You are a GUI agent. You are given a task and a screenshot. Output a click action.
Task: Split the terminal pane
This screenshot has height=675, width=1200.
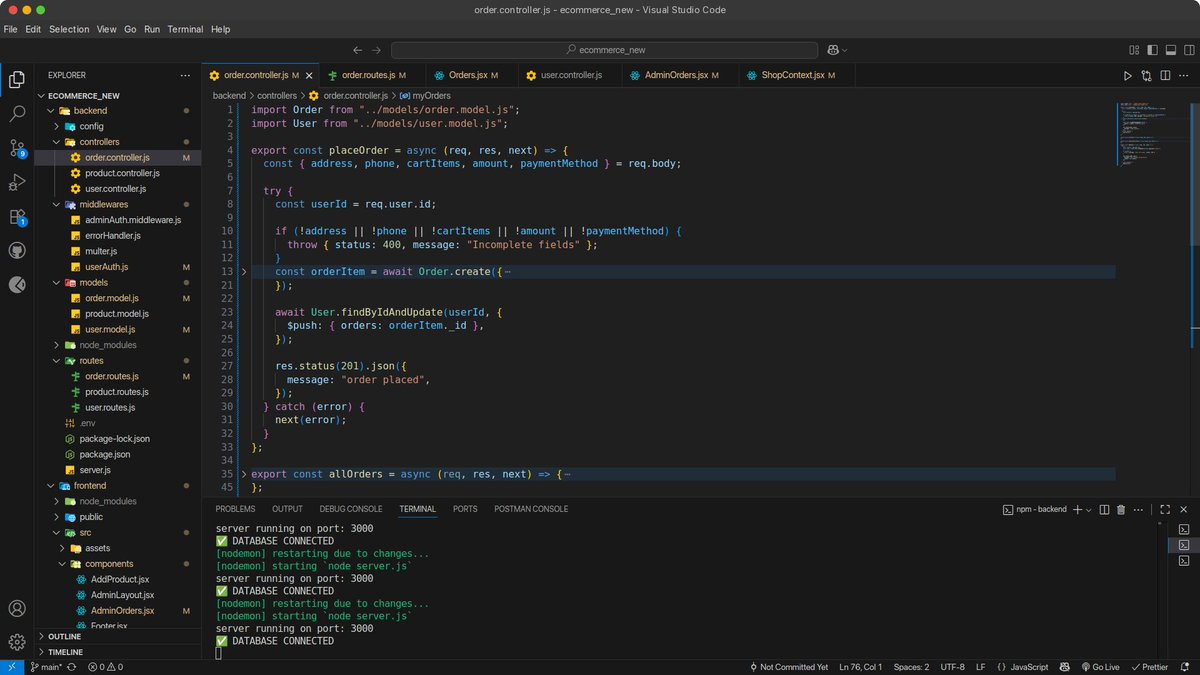click(x=1104, y=509)
